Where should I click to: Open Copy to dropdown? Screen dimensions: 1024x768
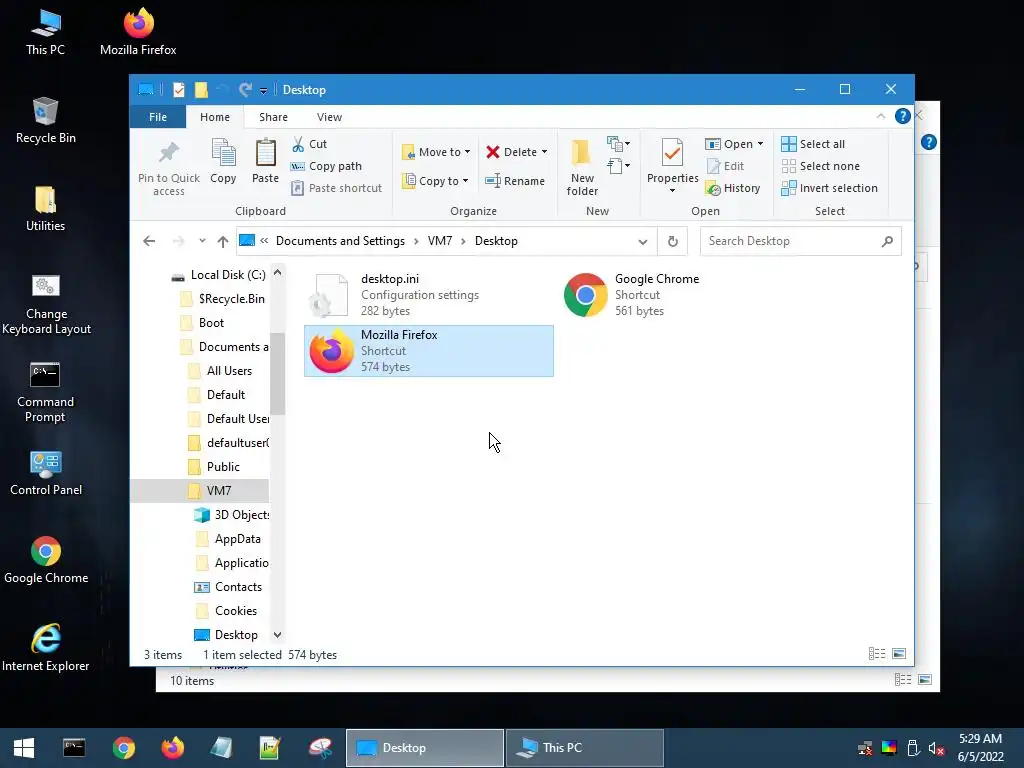[x=436, y=181]
